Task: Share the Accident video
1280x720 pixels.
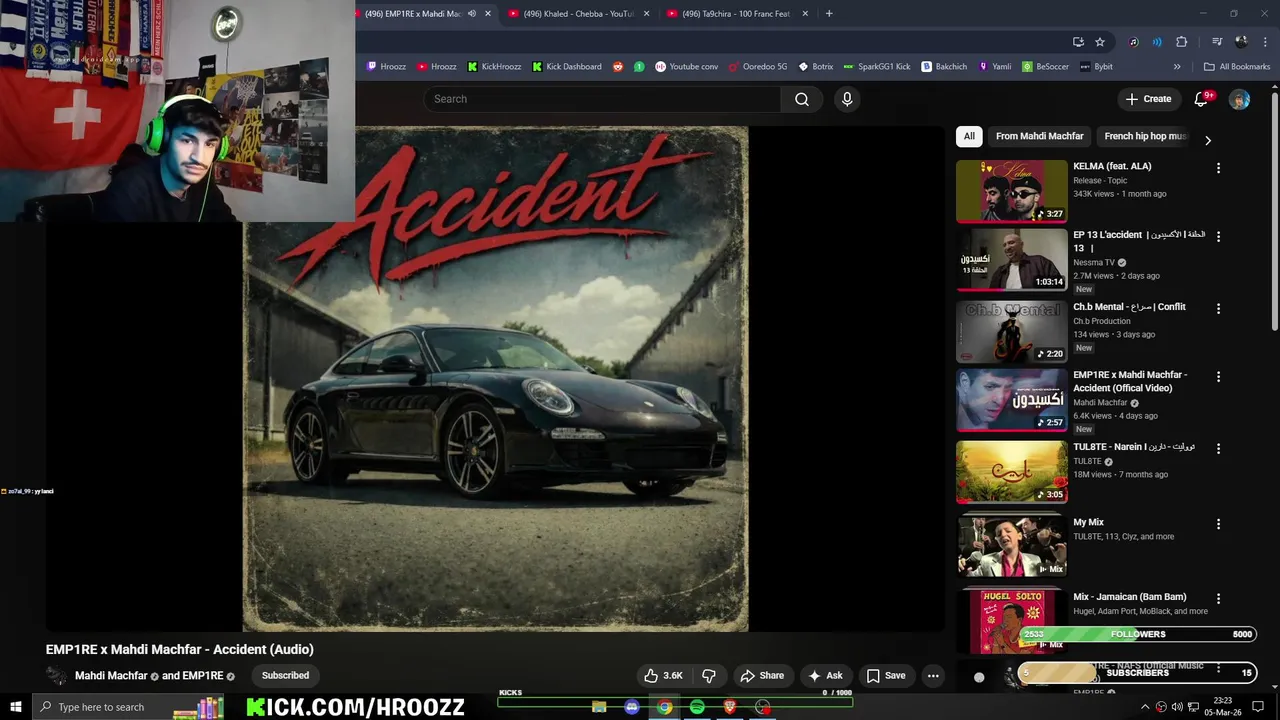Action: click(762, 675)
